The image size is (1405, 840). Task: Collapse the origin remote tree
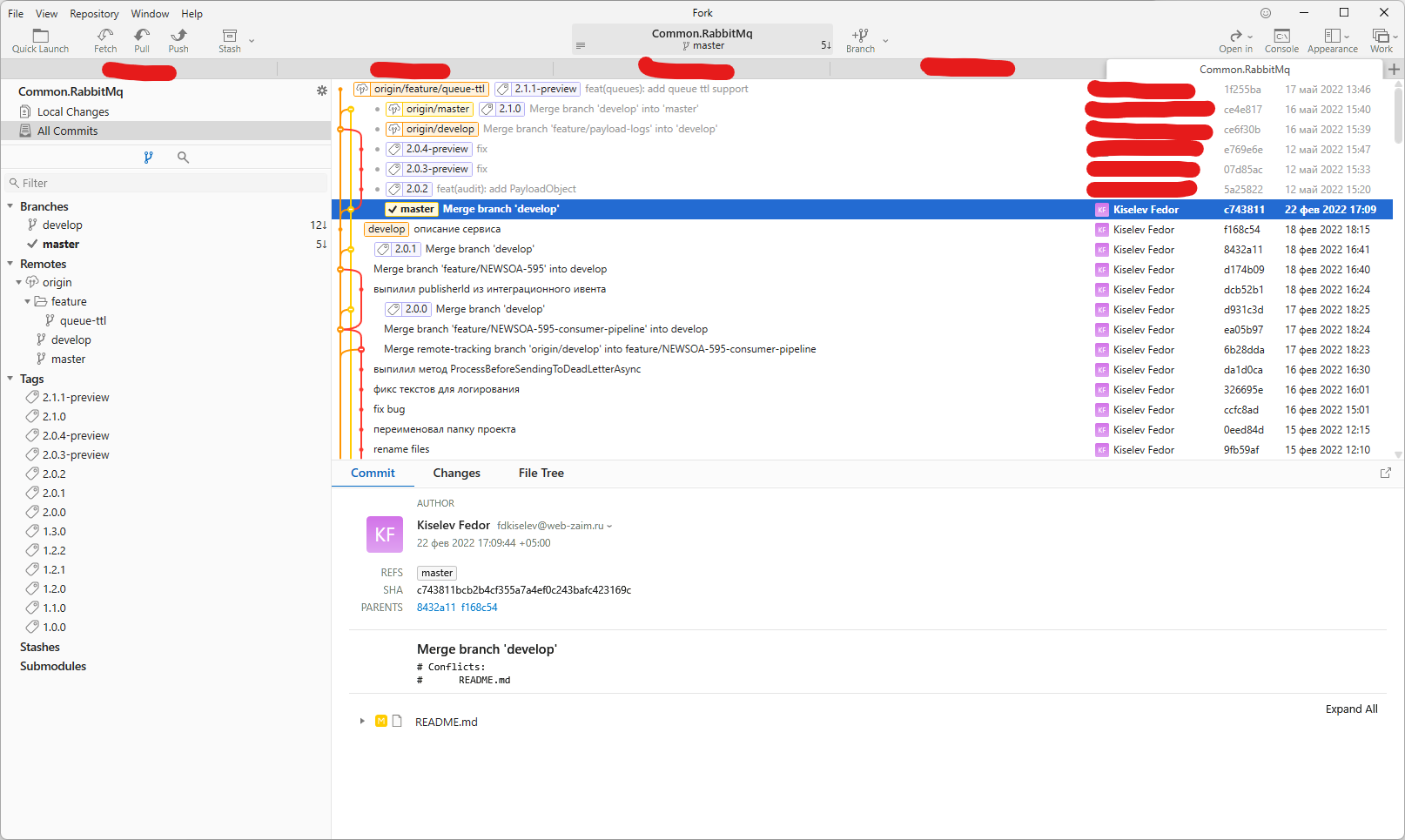(x=19, y=282)
